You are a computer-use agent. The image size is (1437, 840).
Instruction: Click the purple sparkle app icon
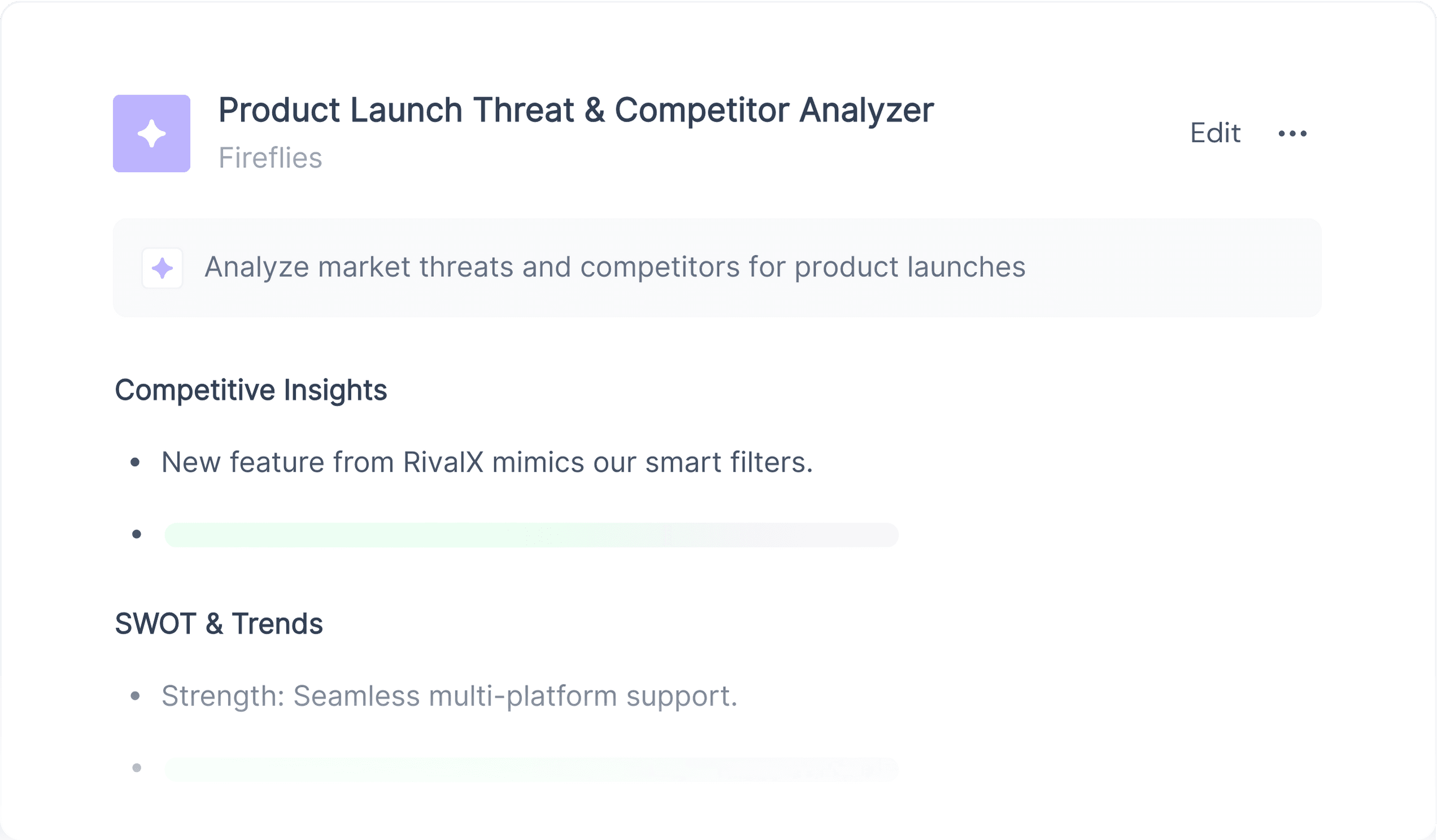(x=152, y=133)
